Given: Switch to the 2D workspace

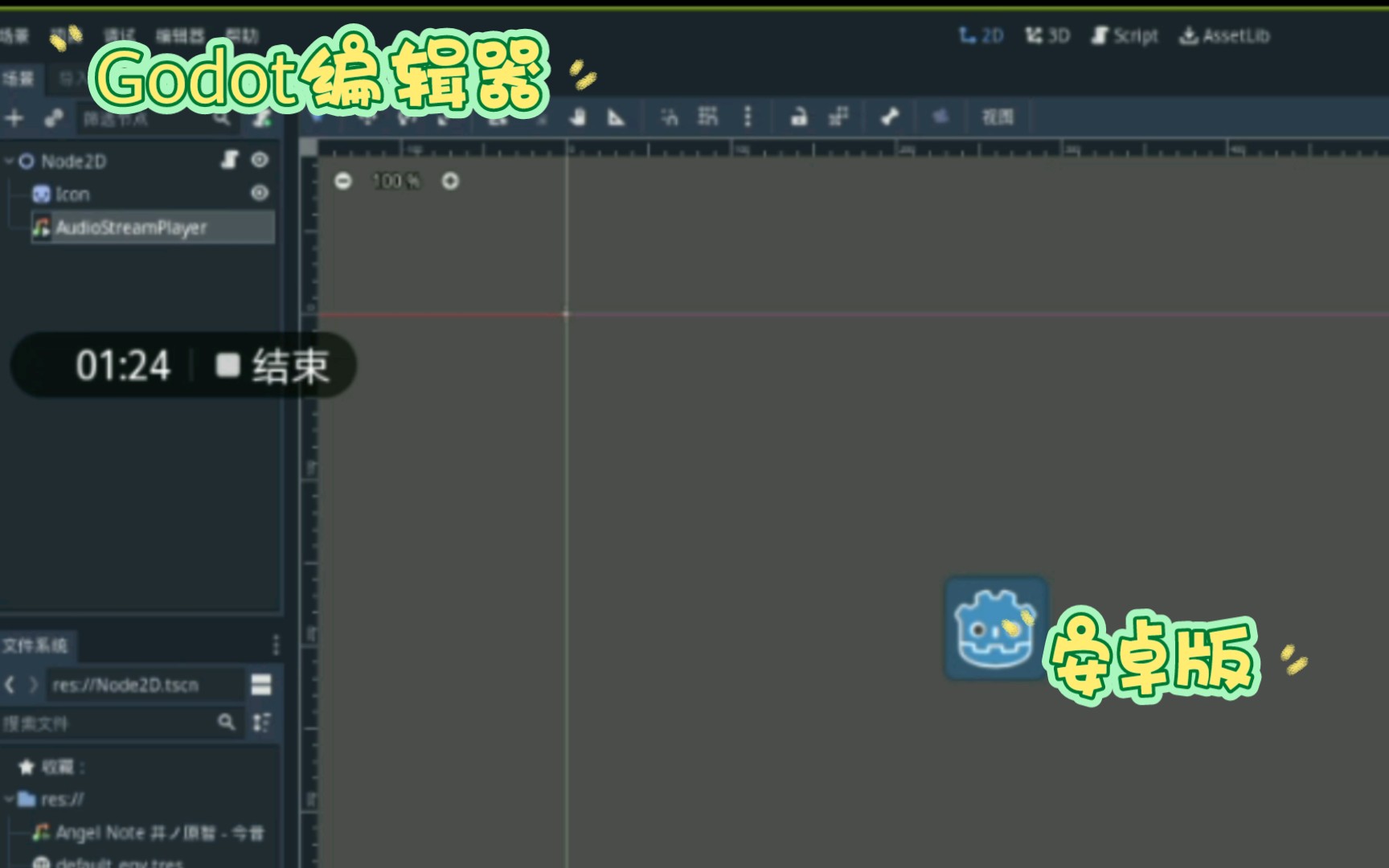Looking at the screenshot, I should coord(981,35).
